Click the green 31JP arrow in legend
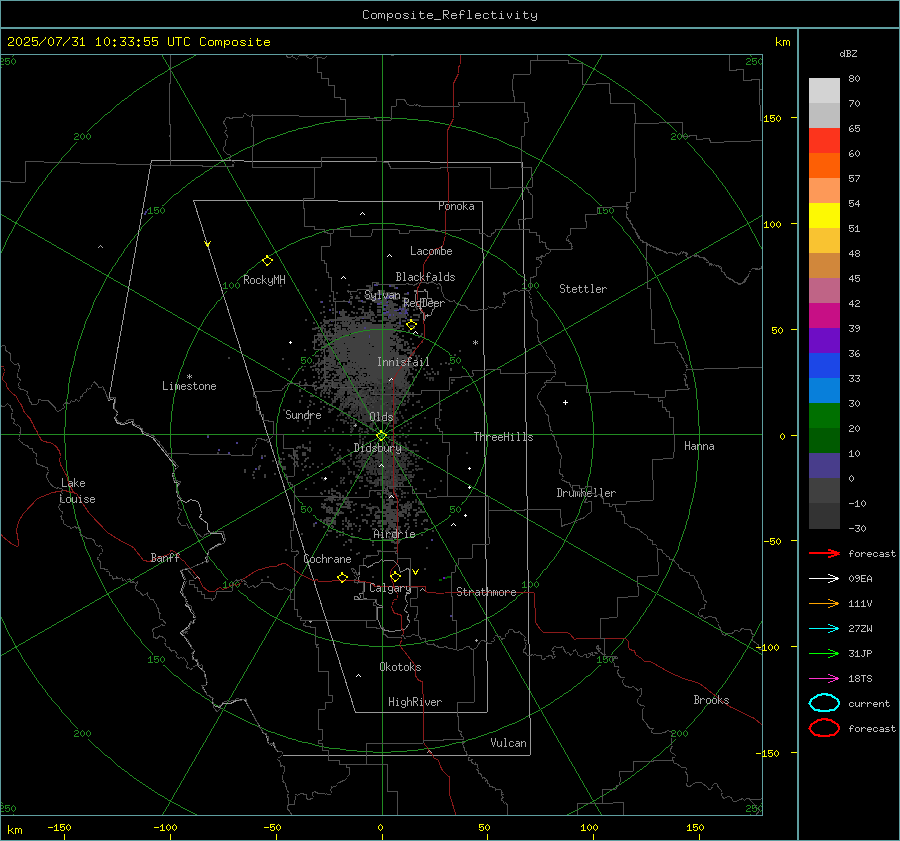 [x=824, y=653]
